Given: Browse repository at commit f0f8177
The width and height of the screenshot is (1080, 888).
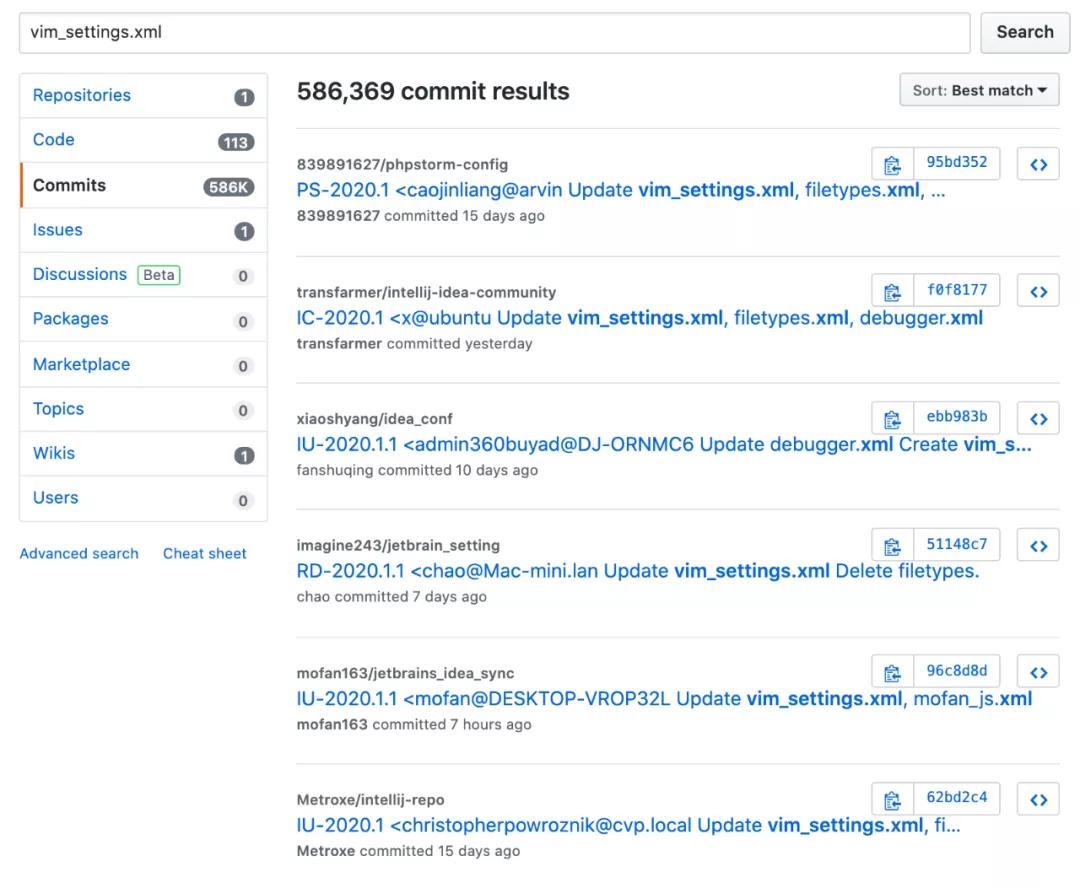Looking at the screenshot, I should (1038, 291).
